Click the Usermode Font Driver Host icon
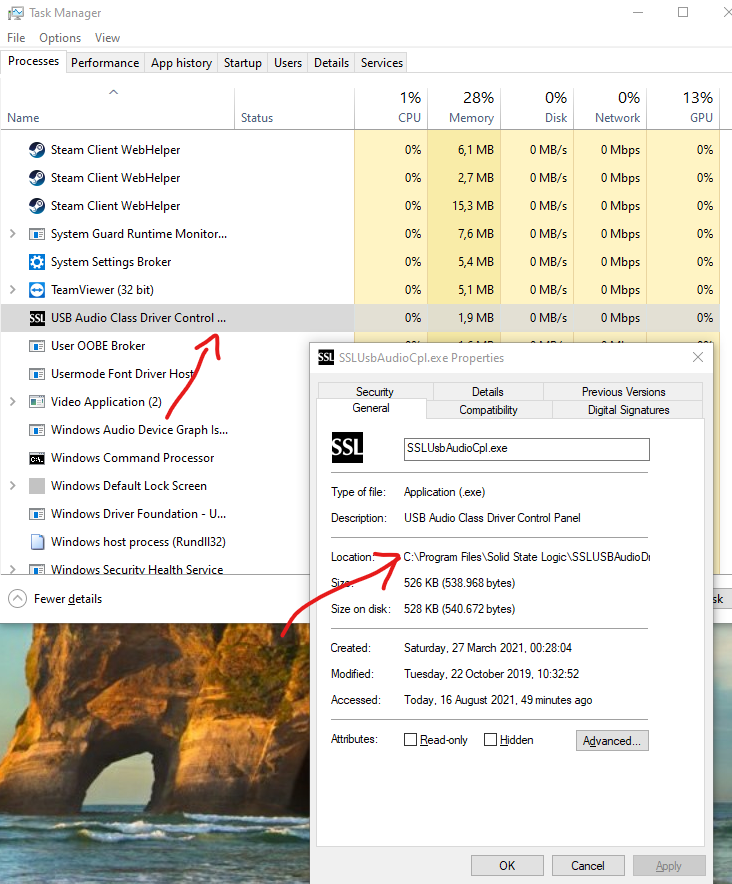The height and width of the screenshot is (884, 732). point(37,374)
